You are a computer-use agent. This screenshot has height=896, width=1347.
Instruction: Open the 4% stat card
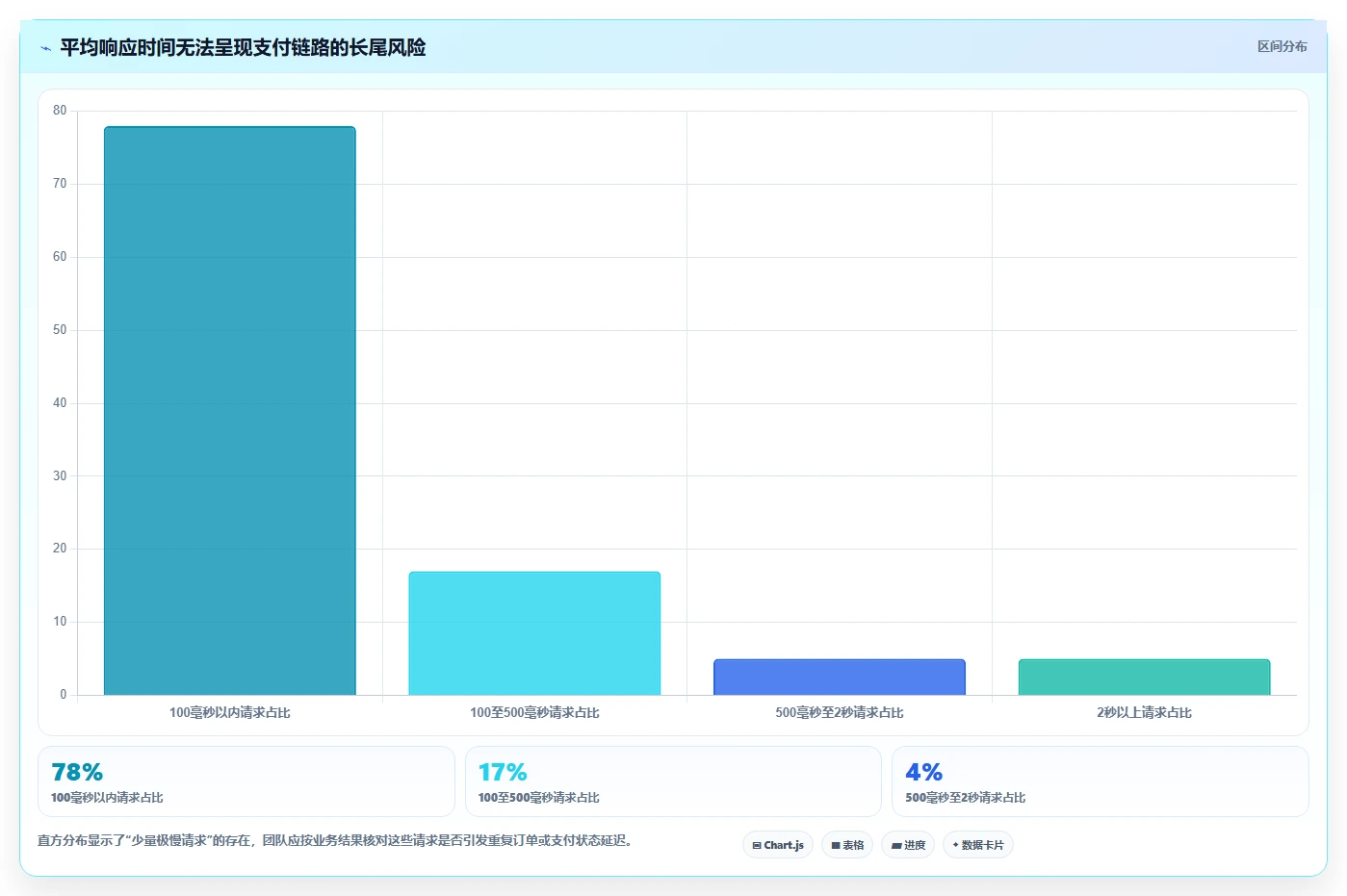1101,781
